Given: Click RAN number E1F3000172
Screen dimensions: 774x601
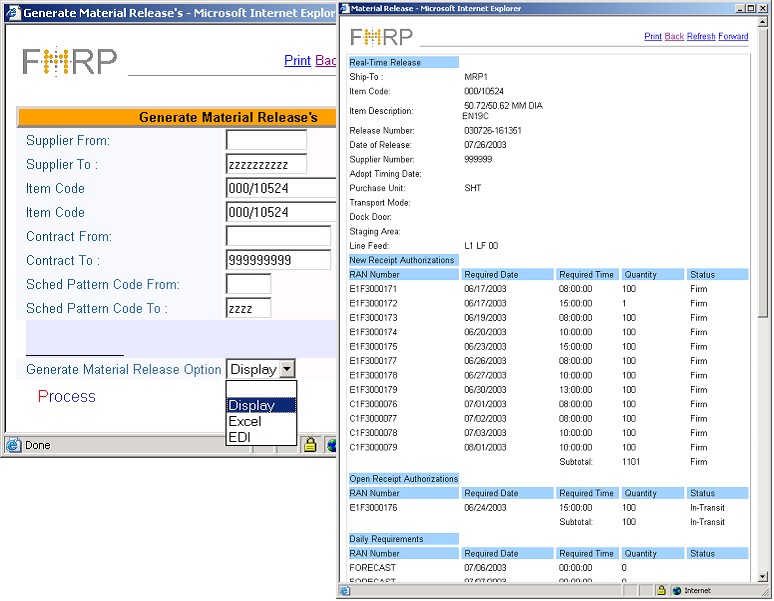Looking at the screenshot, I should (373, 303).
